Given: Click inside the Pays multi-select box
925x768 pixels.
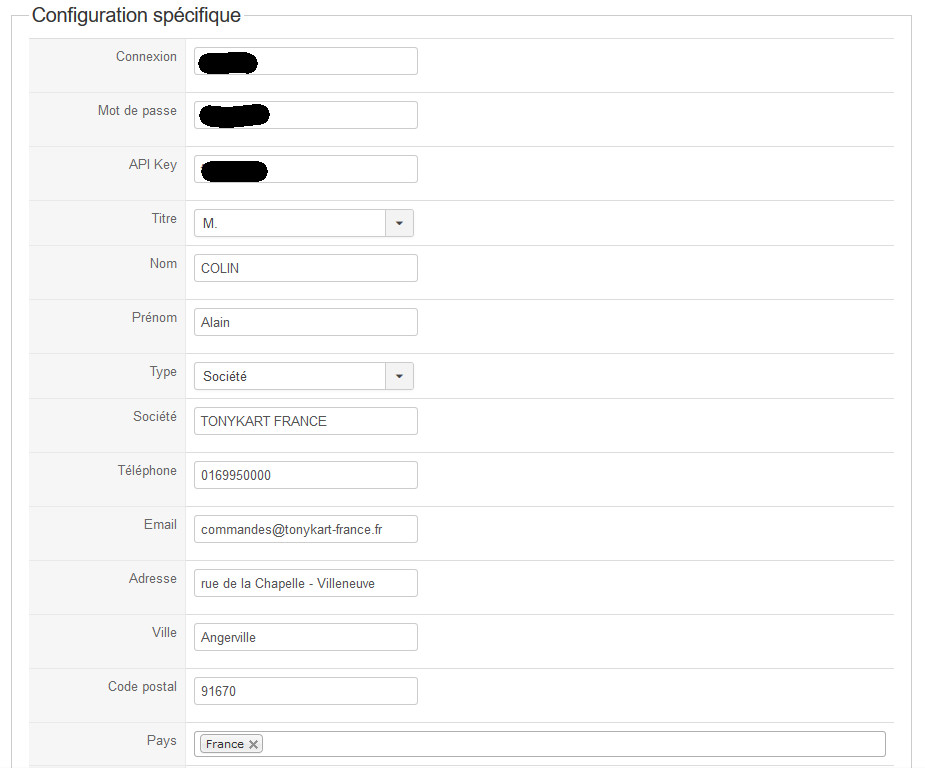Looking at the screenshot, I should pos(570,744).
